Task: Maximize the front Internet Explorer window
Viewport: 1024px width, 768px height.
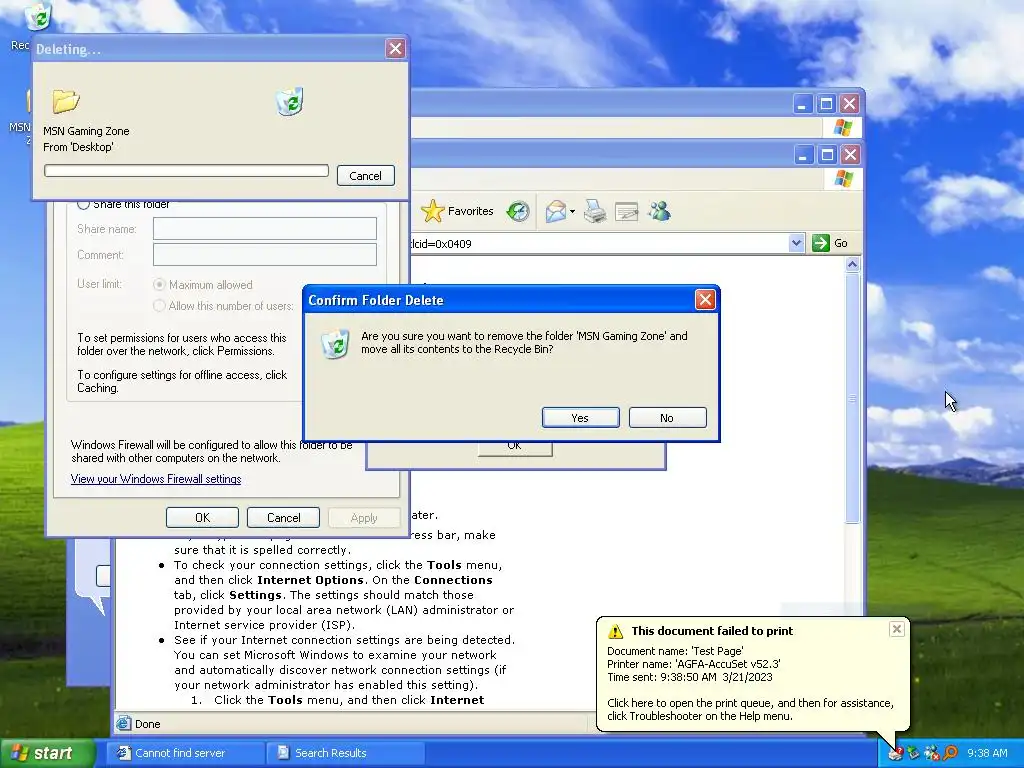Action: click(827, 155)
